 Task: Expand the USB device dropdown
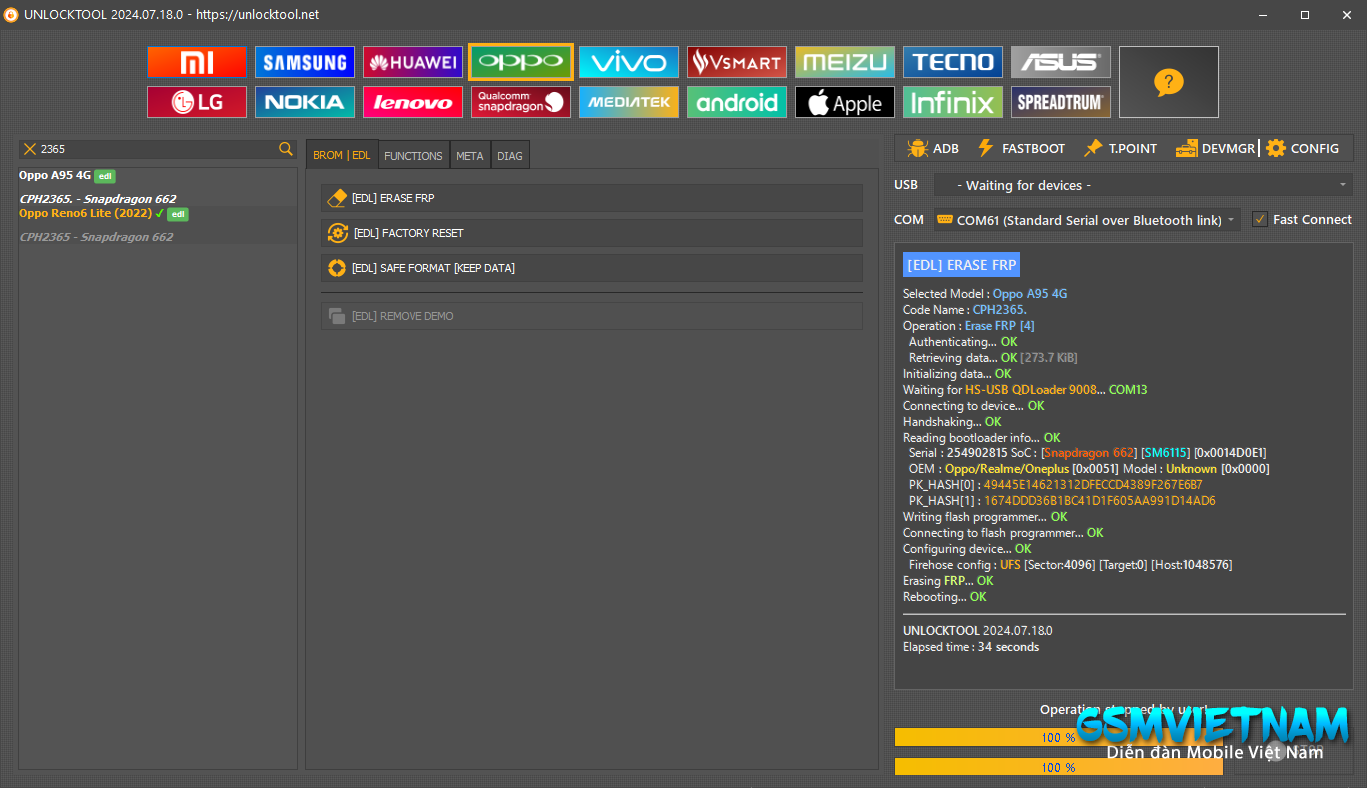coord(1143,185)
